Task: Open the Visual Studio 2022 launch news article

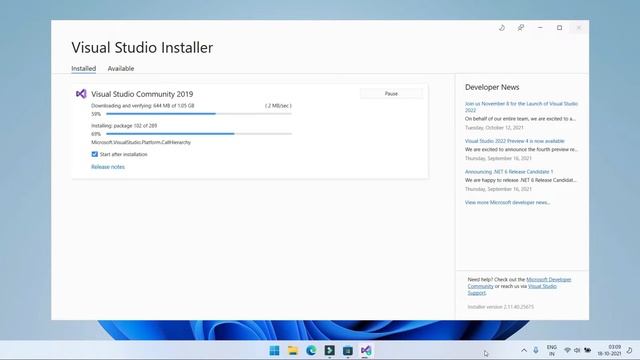Action: point(521,107)
